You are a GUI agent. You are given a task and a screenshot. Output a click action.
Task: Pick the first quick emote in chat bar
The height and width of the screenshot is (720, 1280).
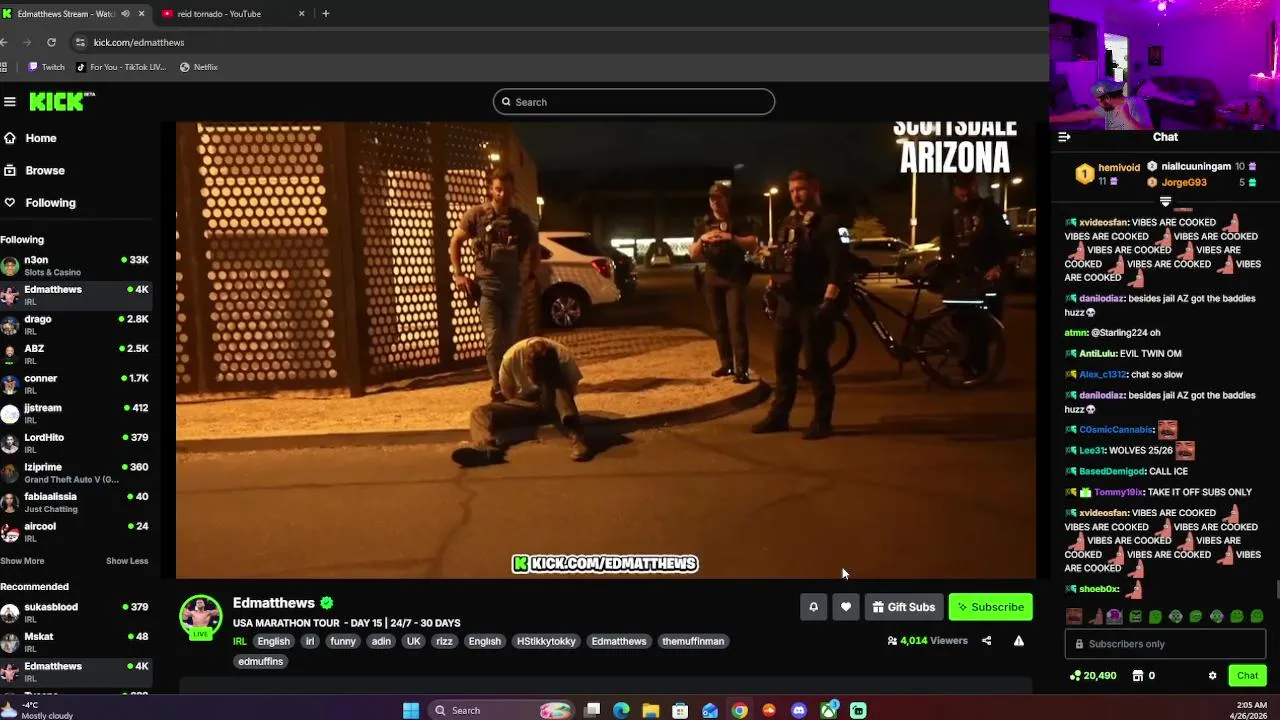coord(1074,616)
